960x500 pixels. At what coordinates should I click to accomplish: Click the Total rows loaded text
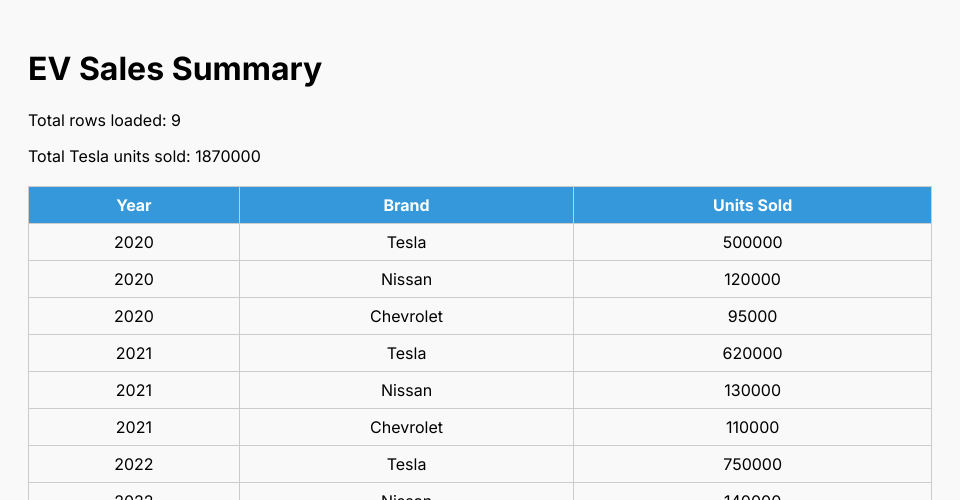click(104, 121)
